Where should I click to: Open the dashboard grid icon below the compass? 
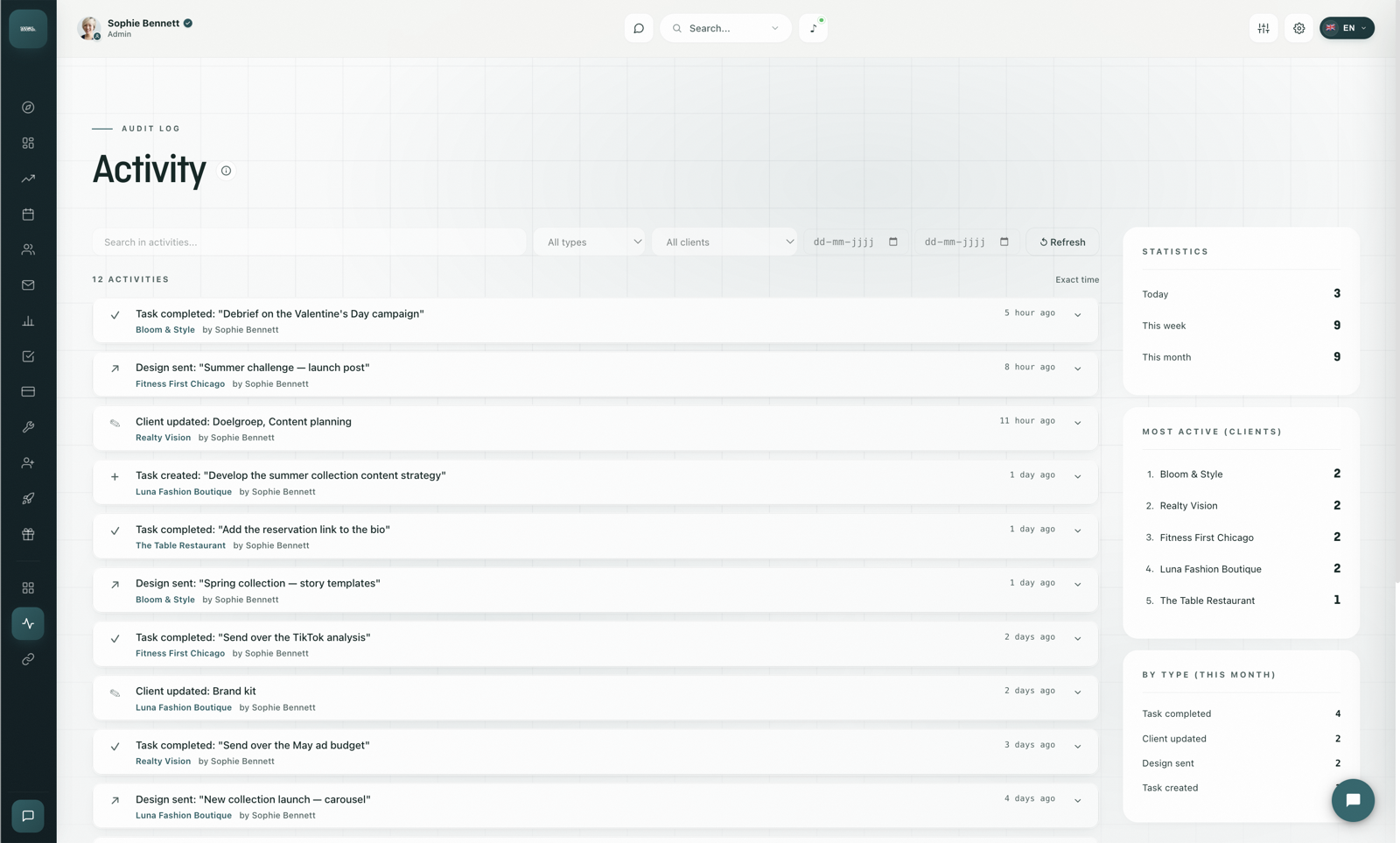click(x=28, y=143)
